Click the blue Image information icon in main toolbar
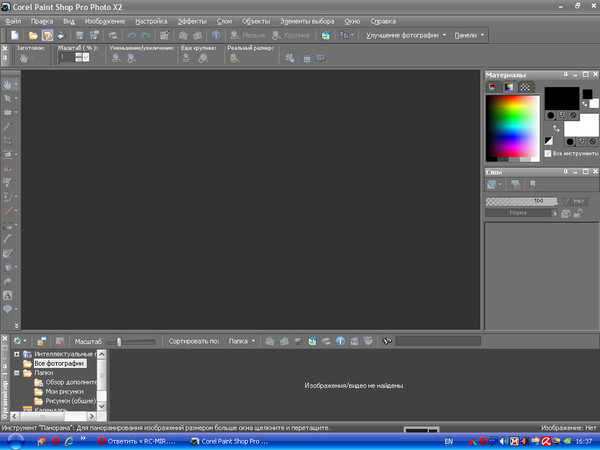 click(216, 35)
